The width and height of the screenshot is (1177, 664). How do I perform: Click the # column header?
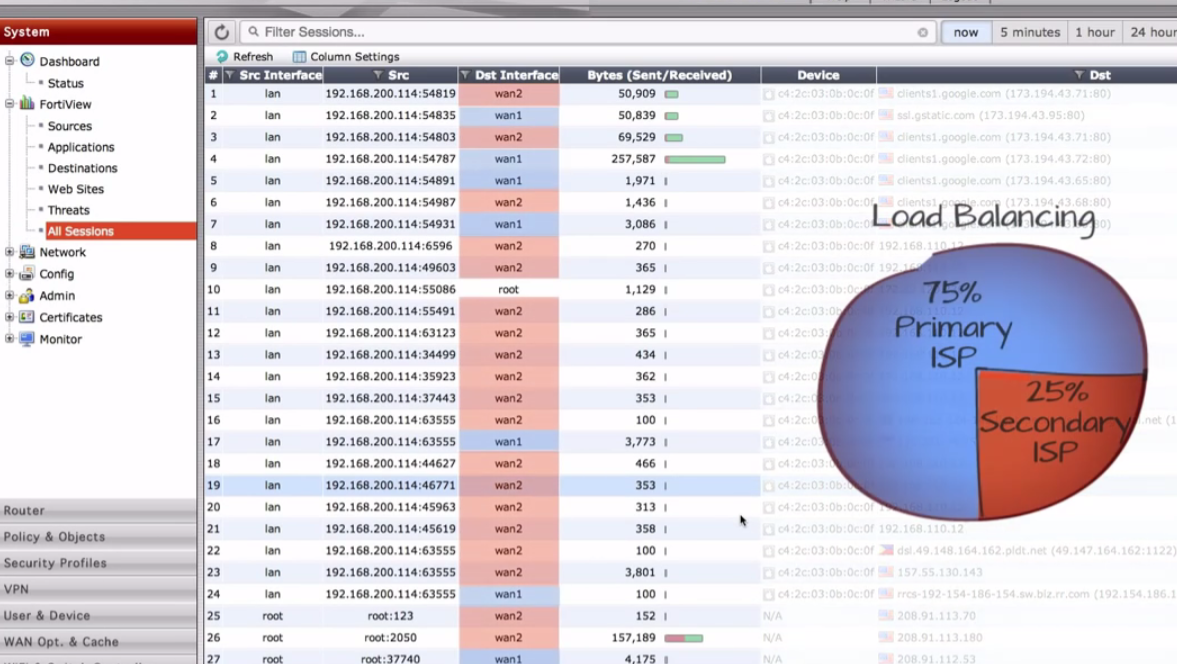coord(213,75)
